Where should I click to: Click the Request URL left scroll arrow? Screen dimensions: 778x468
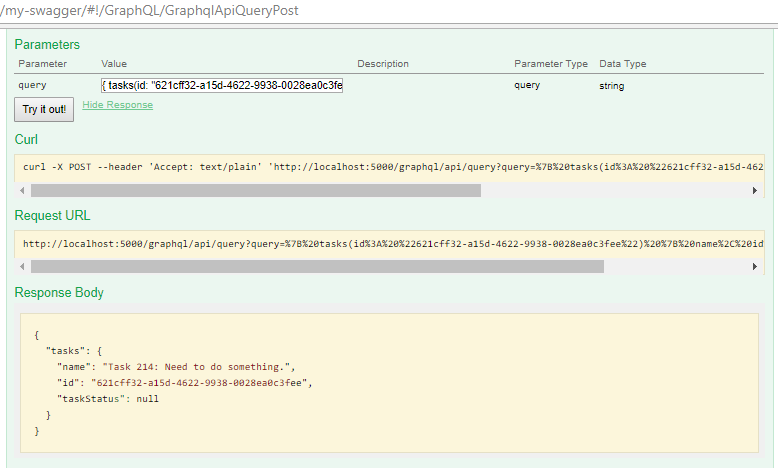coord(22,267)
